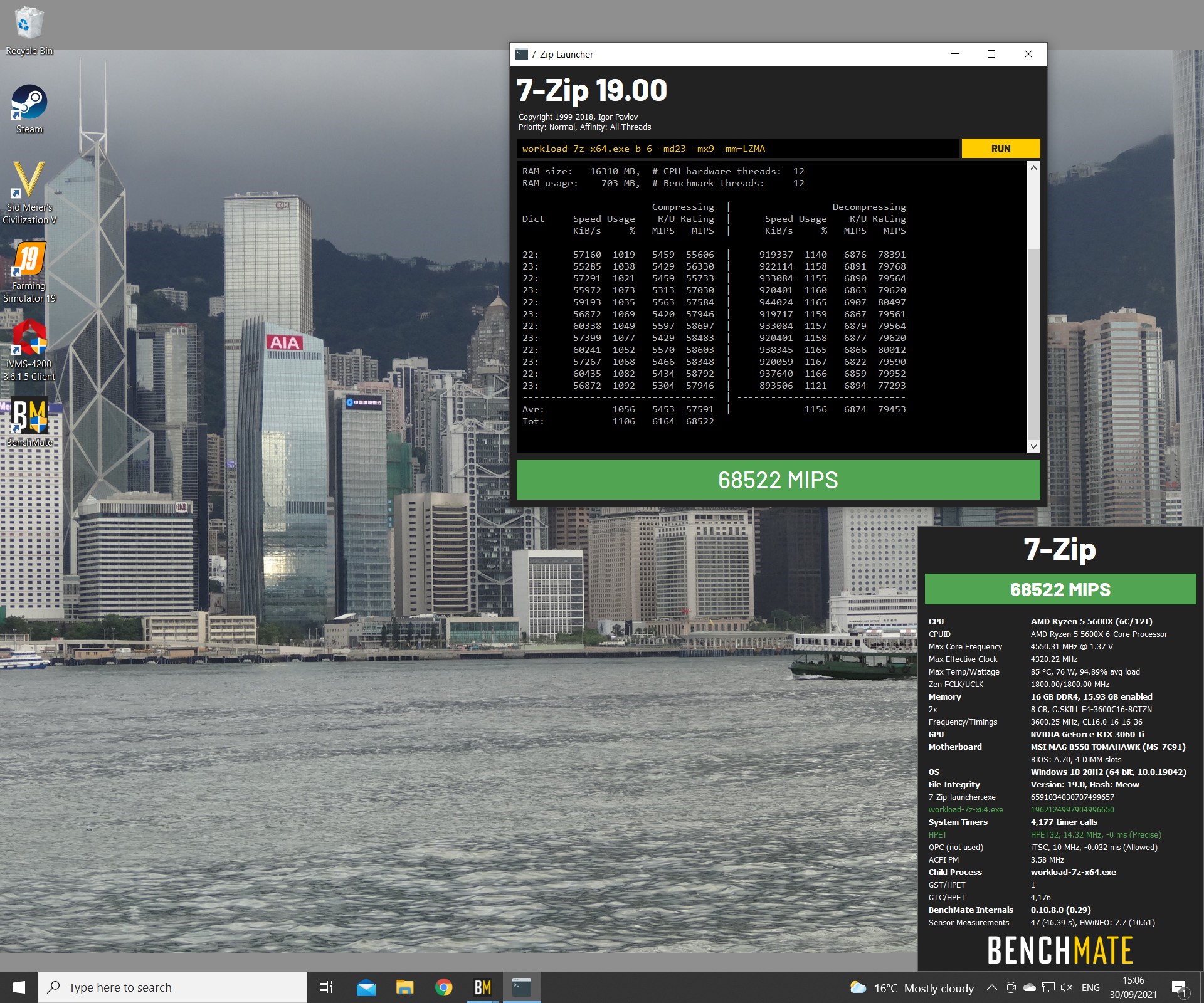Click the '4,177 timer calls' value
1204x1003 pixels.
point(1064,822)
